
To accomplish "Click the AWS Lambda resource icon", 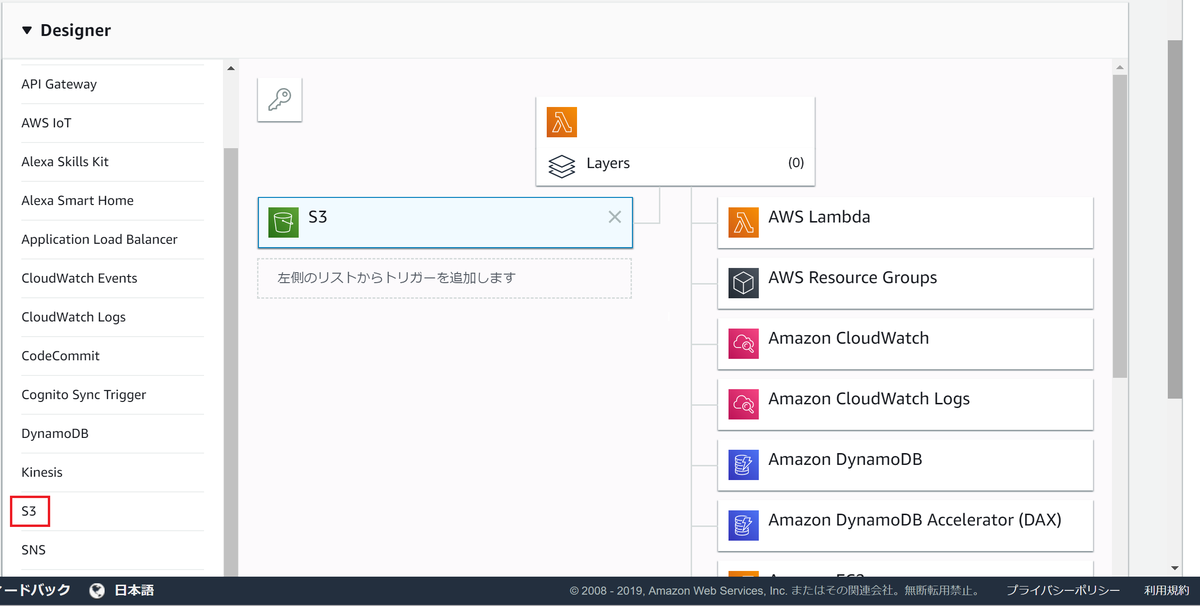I will click(743, 222).
